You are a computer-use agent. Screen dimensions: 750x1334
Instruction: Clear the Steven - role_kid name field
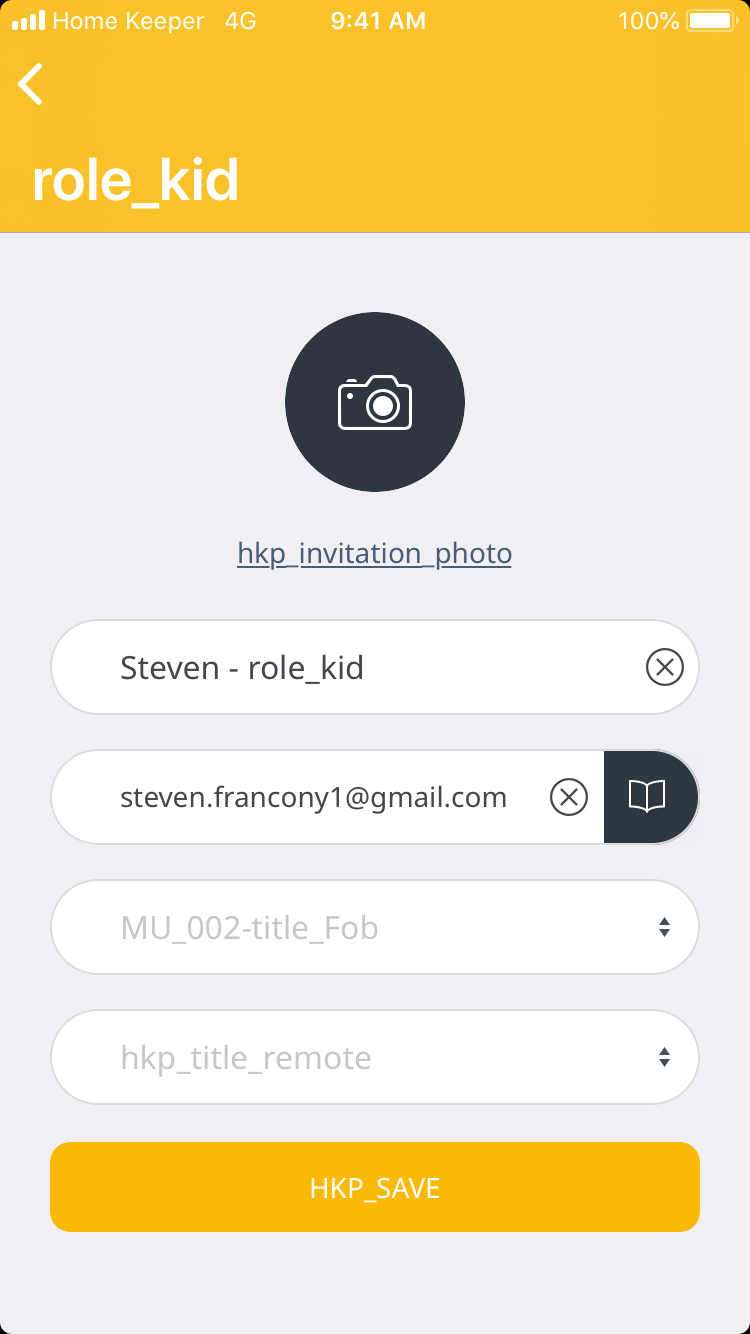(664, 667)
